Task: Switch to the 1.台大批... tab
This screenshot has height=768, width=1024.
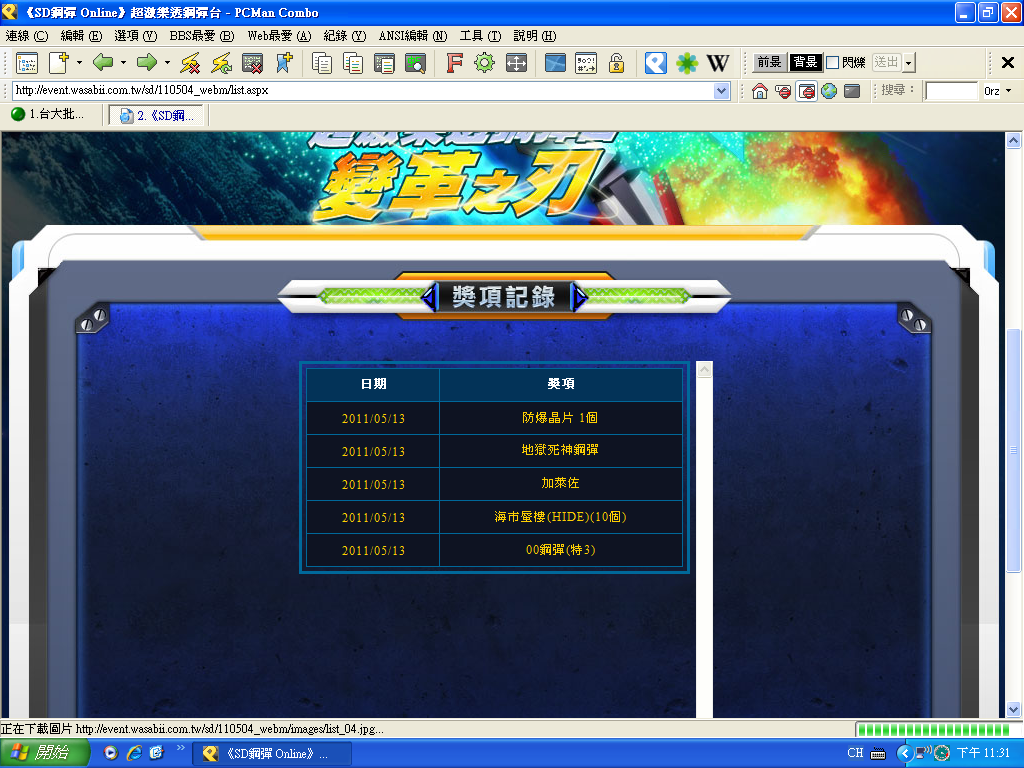Action: pos(49,114)
